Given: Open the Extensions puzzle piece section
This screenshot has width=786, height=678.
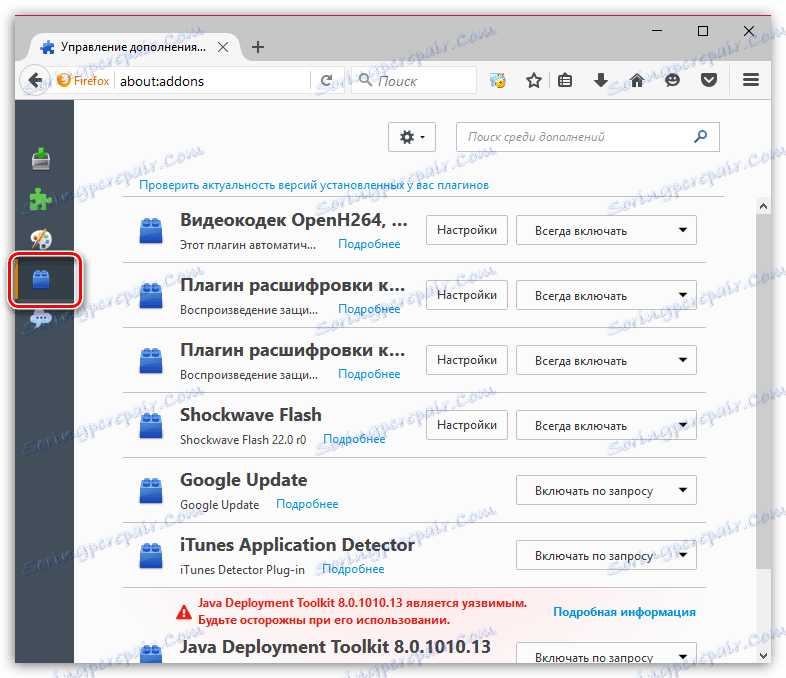Looking at the screenshot, I should [x=41, y=199].
